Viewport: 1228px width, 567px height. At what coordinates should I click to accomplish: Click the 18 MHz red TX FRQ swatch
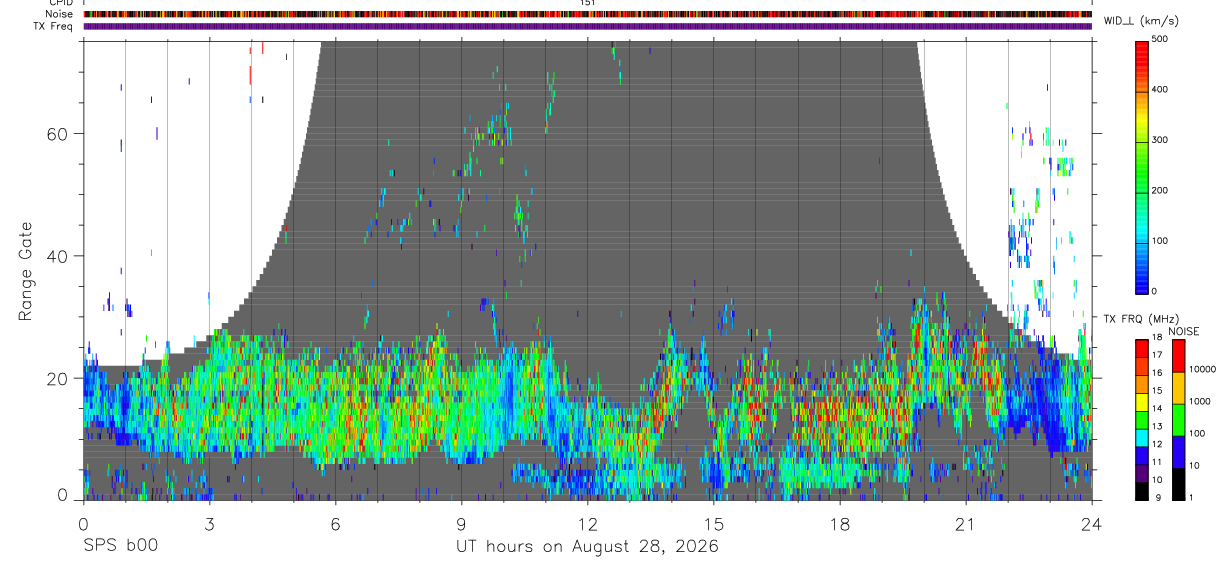tap(1141, 347)
